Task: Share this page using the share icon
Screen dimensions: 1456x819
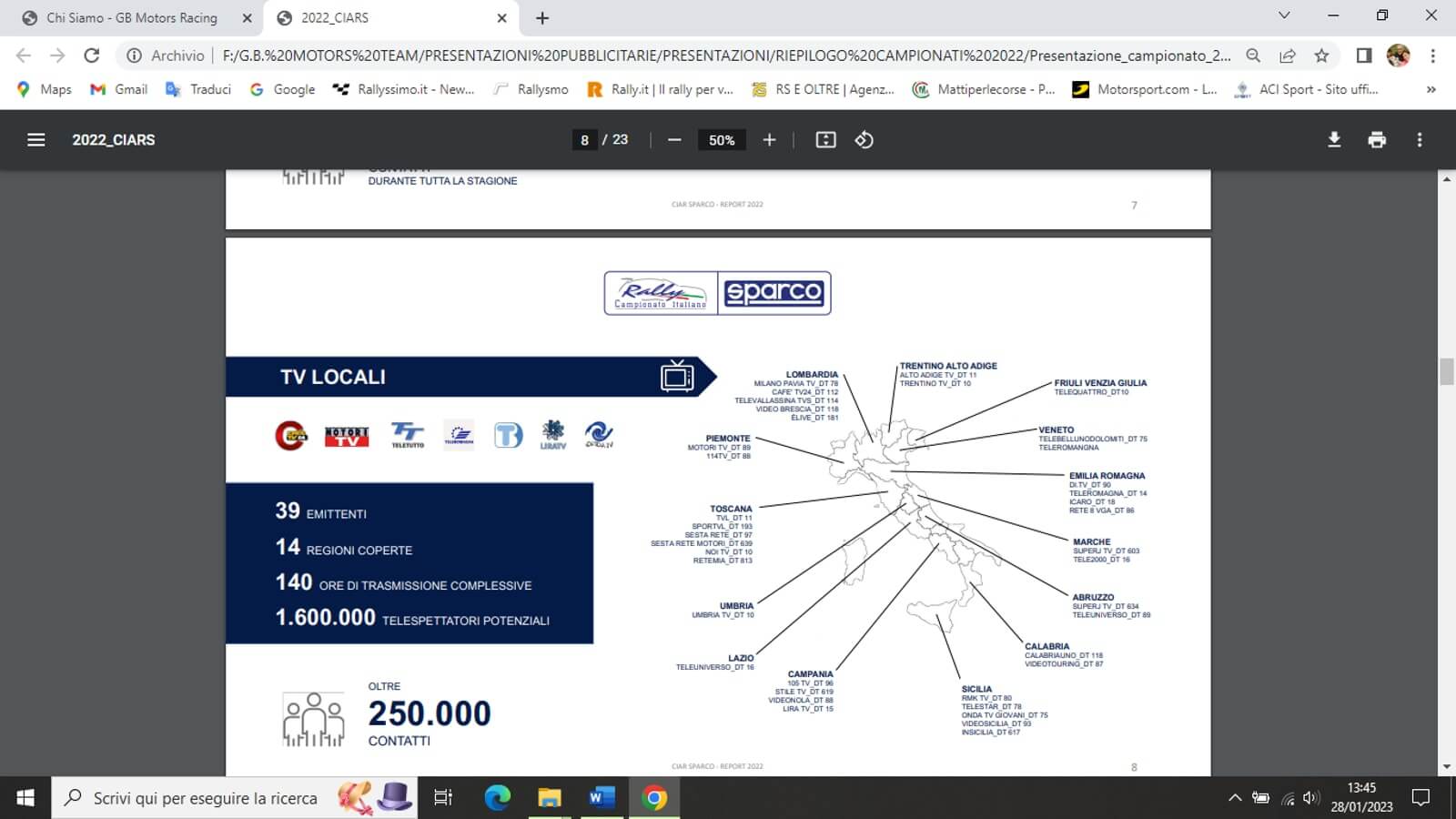Action: [1287, 56]
